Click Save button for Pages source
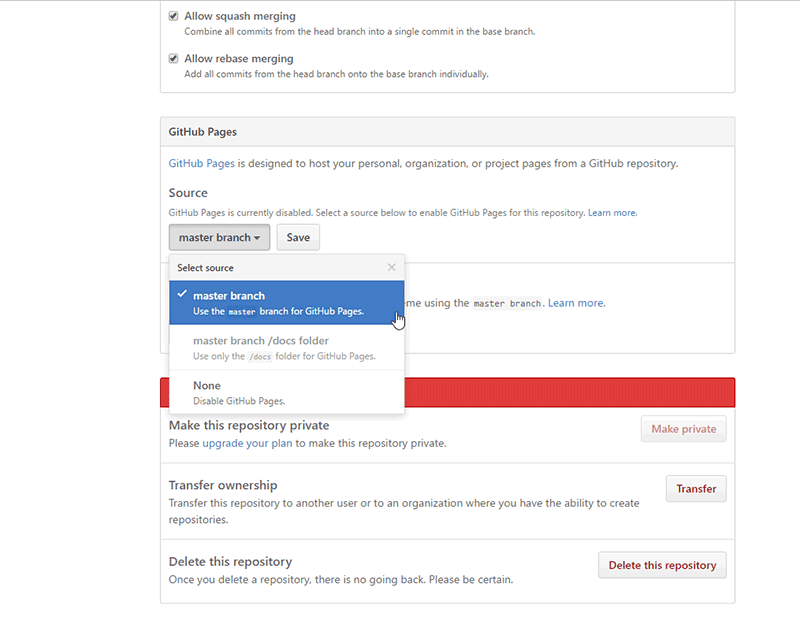This screenshot has height=621, width=800. click(298, 237)
